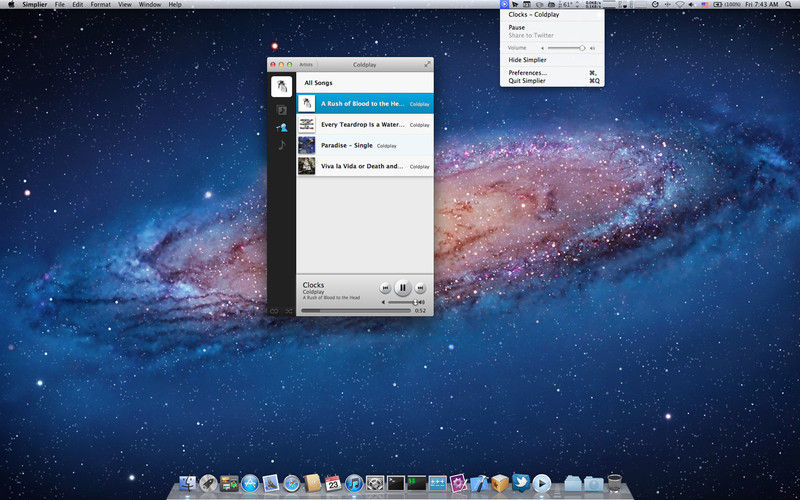Open the Mail stamp icon in Dock

pos(270,483)
